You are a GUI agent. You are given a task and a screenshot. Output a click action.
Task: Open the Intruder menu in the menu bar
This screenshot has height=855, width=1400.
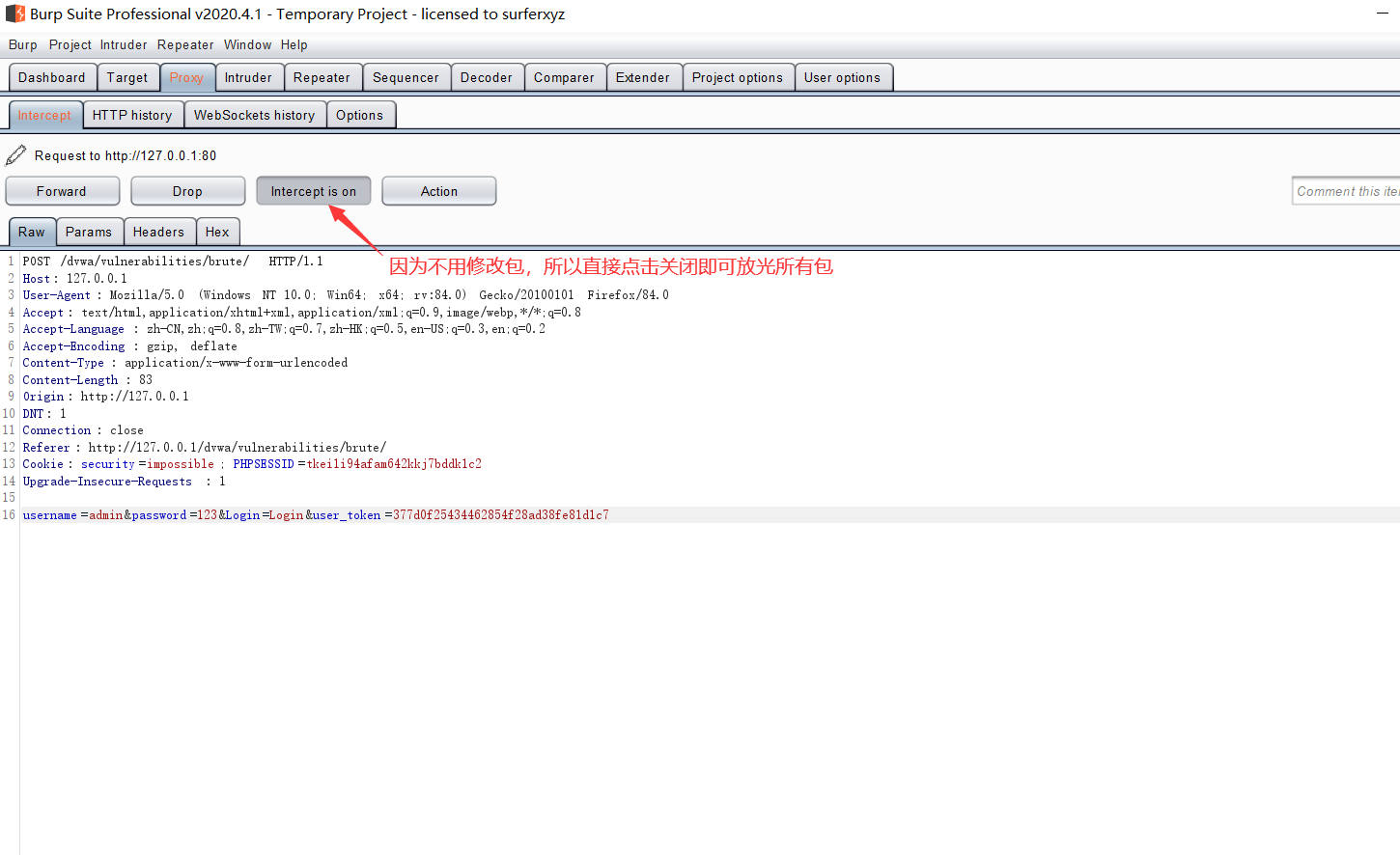(124, 44)
